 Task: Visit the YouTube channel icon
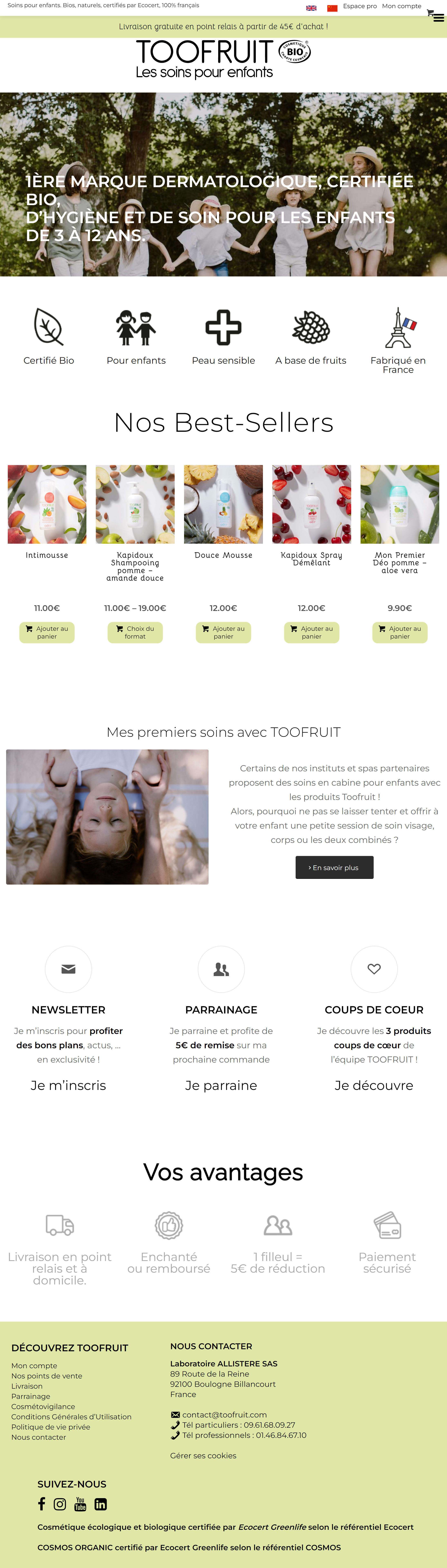coord(80,1504)
